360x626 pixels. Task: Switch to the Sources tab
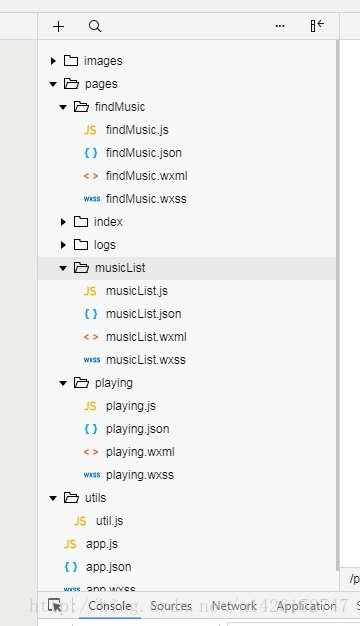click(x=171, y=606)
